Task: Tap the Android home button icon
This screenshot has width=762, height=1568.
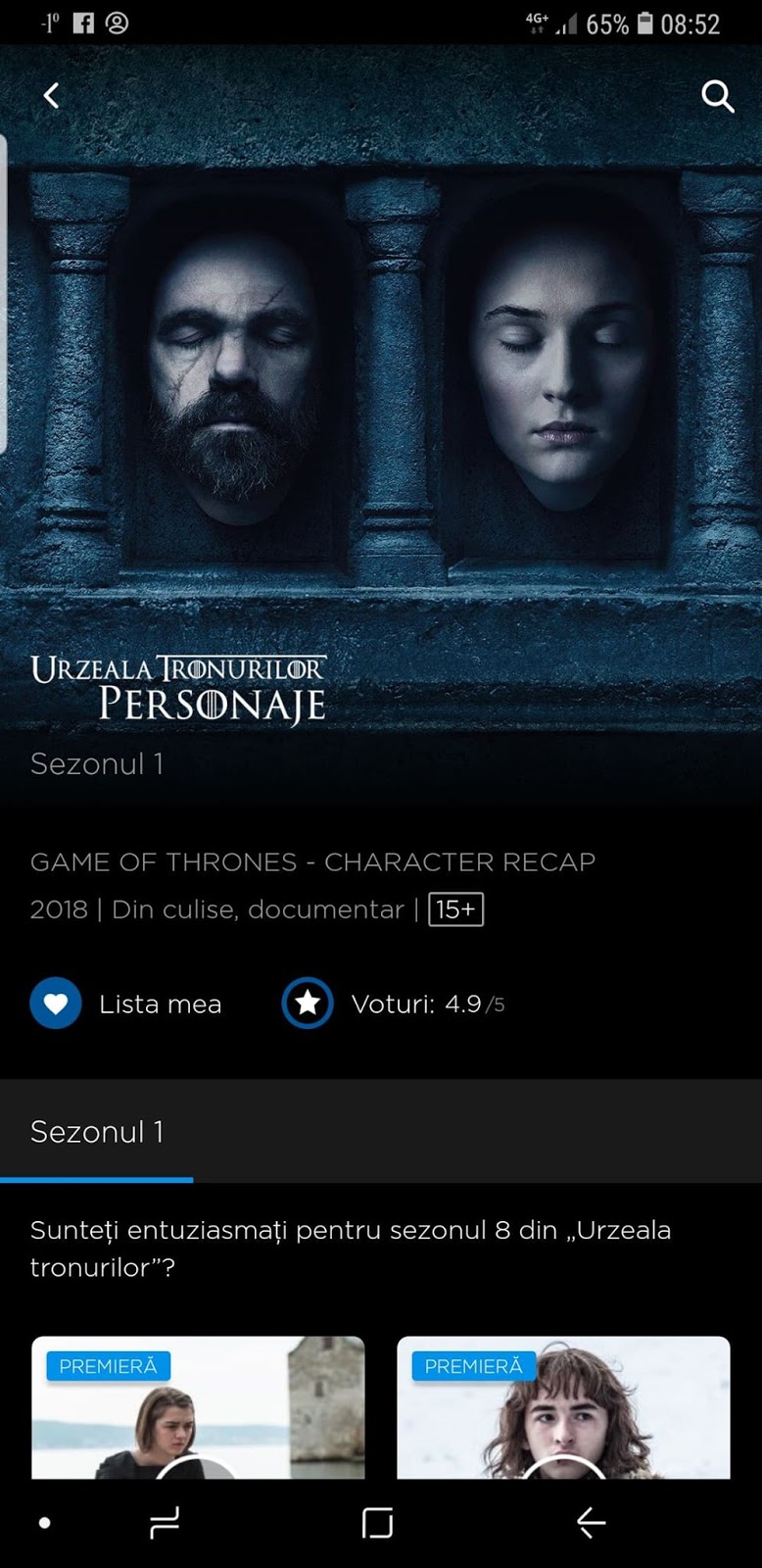Action: (377, 1523)
